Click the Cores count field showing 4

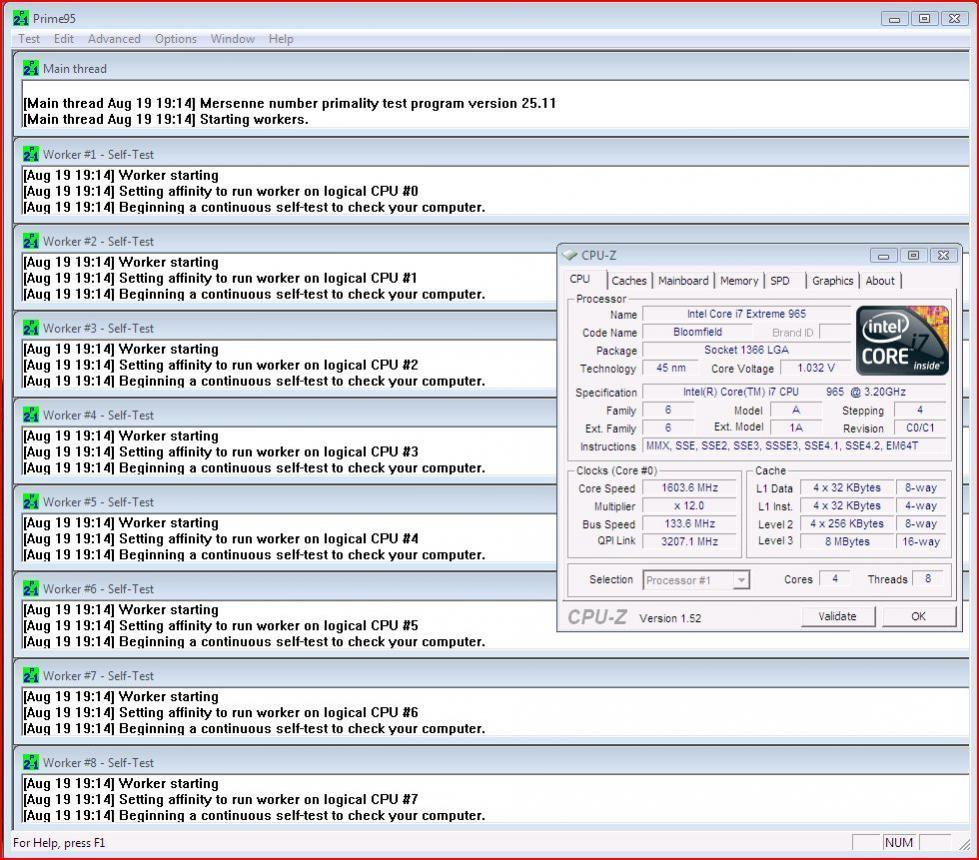834,578
